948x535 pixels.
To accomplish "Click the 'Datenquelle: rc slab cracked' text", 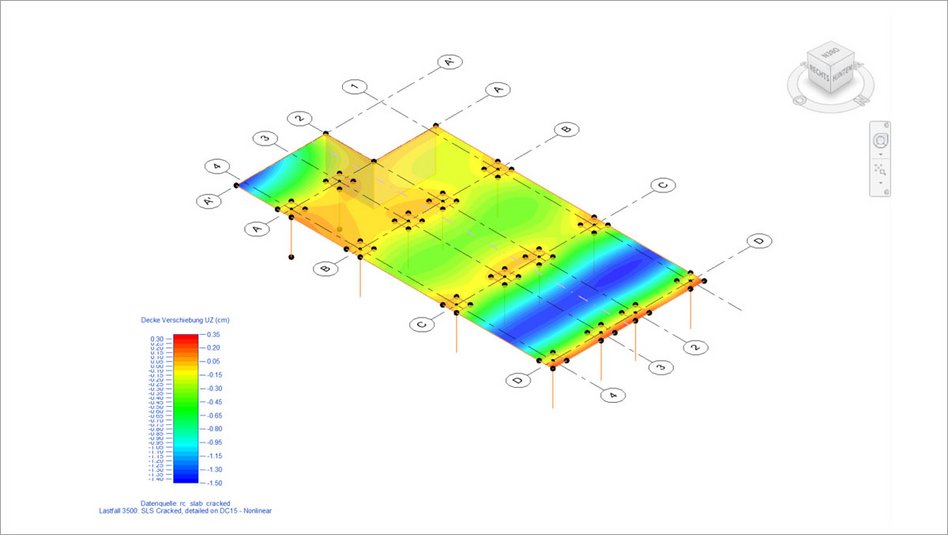I will [x=185, y=503].
